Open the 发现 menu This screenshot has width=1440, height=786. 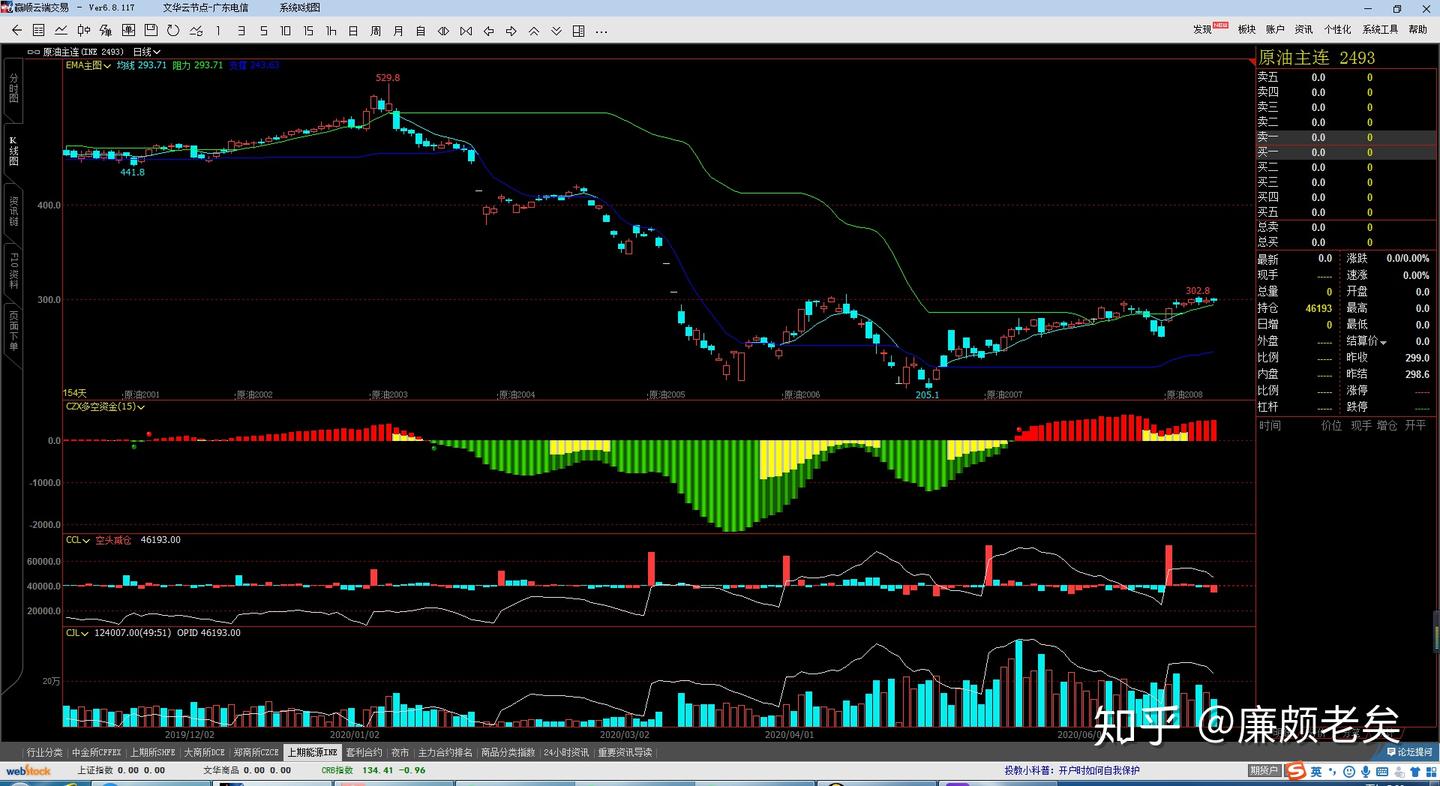coord(1203,30)
